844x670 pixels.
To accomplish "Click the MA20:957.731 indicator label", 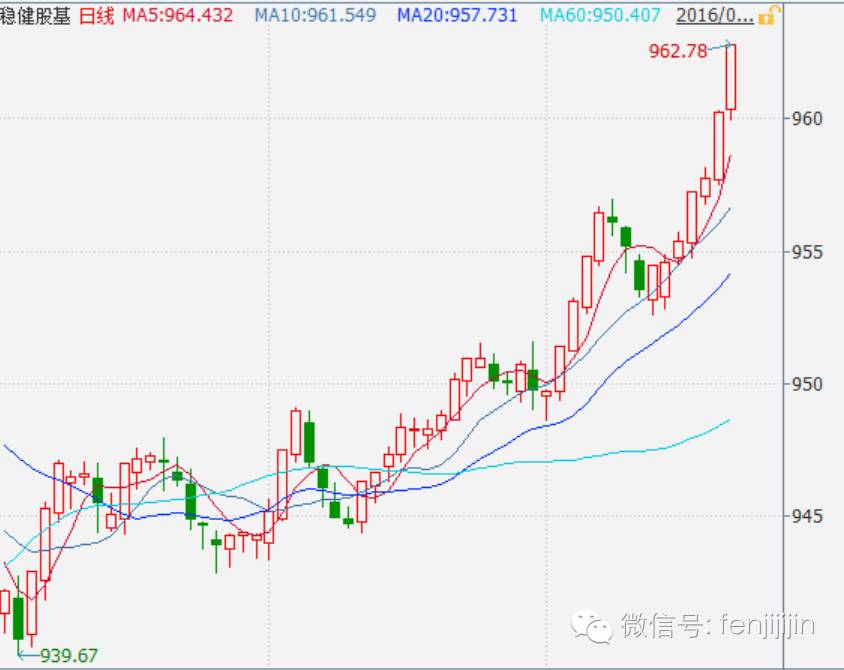I will point(457,15).
